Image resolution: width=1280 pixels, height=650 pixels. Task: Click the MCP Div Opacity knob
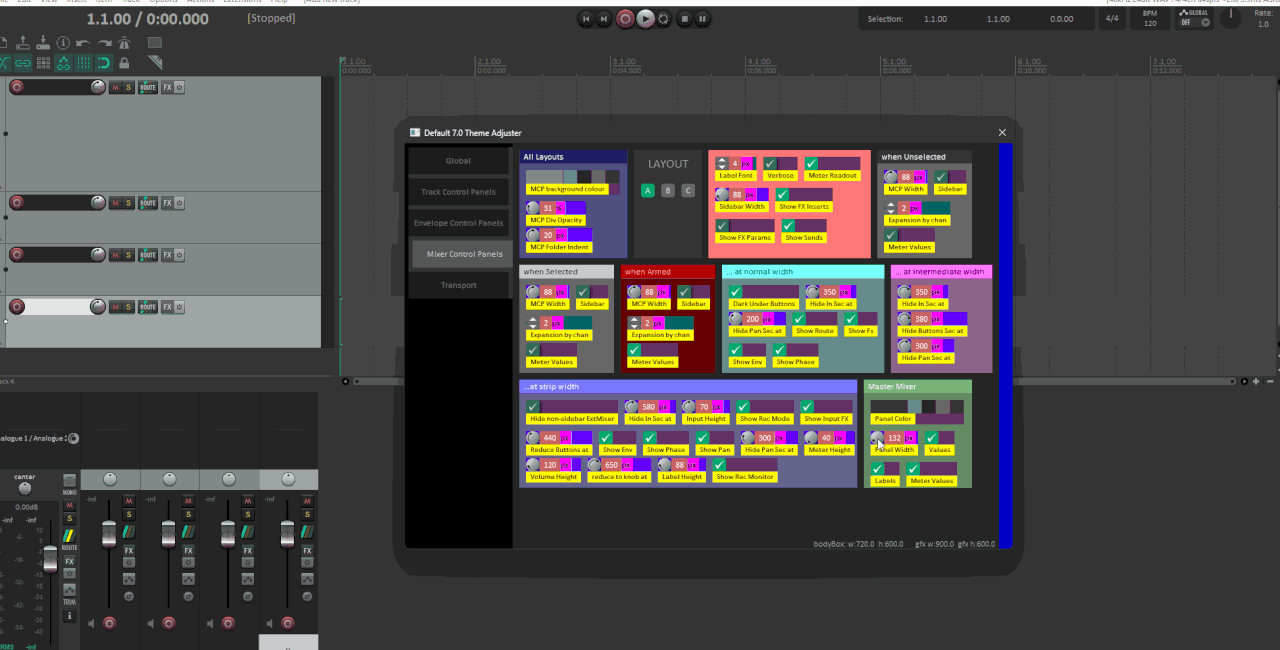point(533,208)
